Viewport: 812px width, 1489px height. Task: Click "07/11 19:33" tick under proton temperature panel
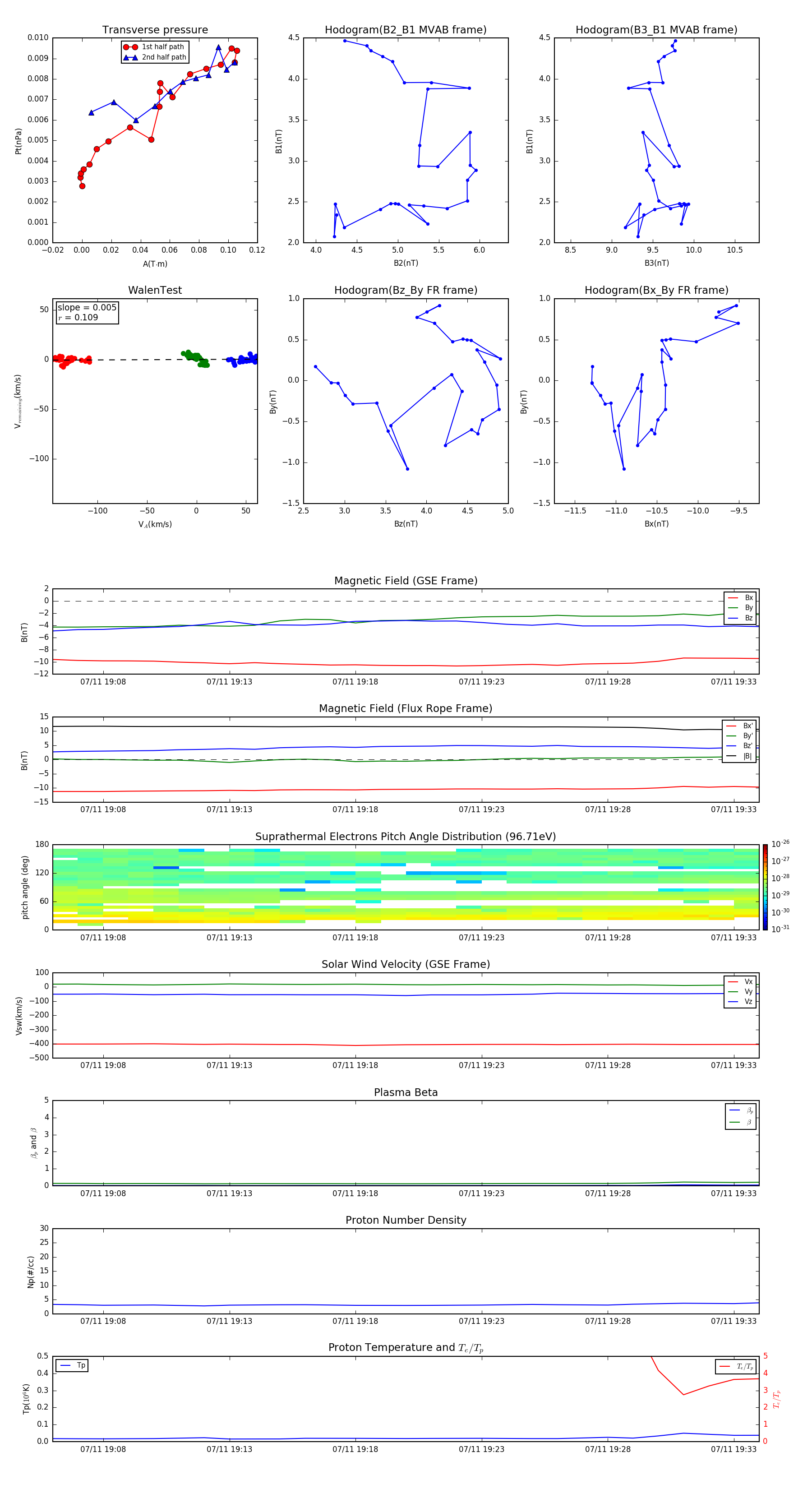(734, 1449)
